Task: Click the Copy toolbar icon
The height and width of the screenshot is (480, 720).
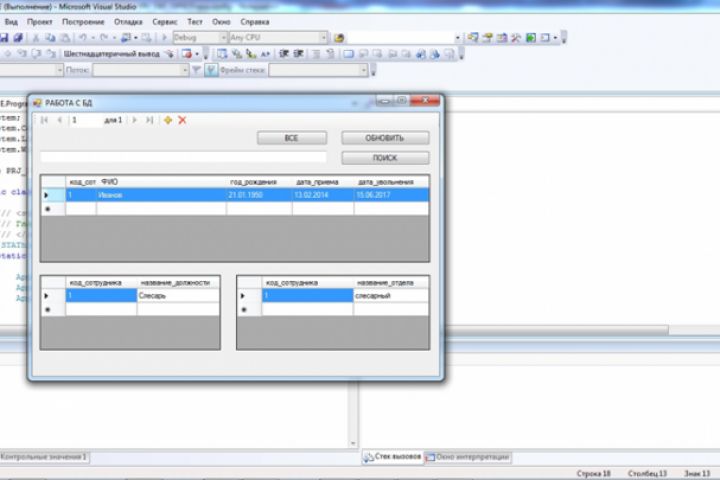Action: (50, 38)
